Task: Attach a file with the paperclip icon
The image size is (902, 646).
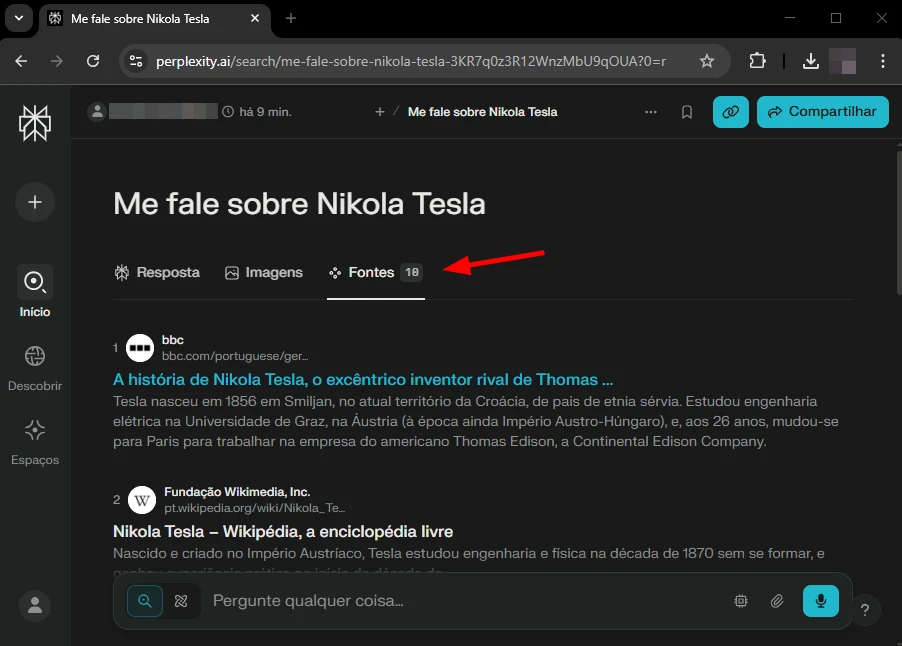Action: point(777,601)
